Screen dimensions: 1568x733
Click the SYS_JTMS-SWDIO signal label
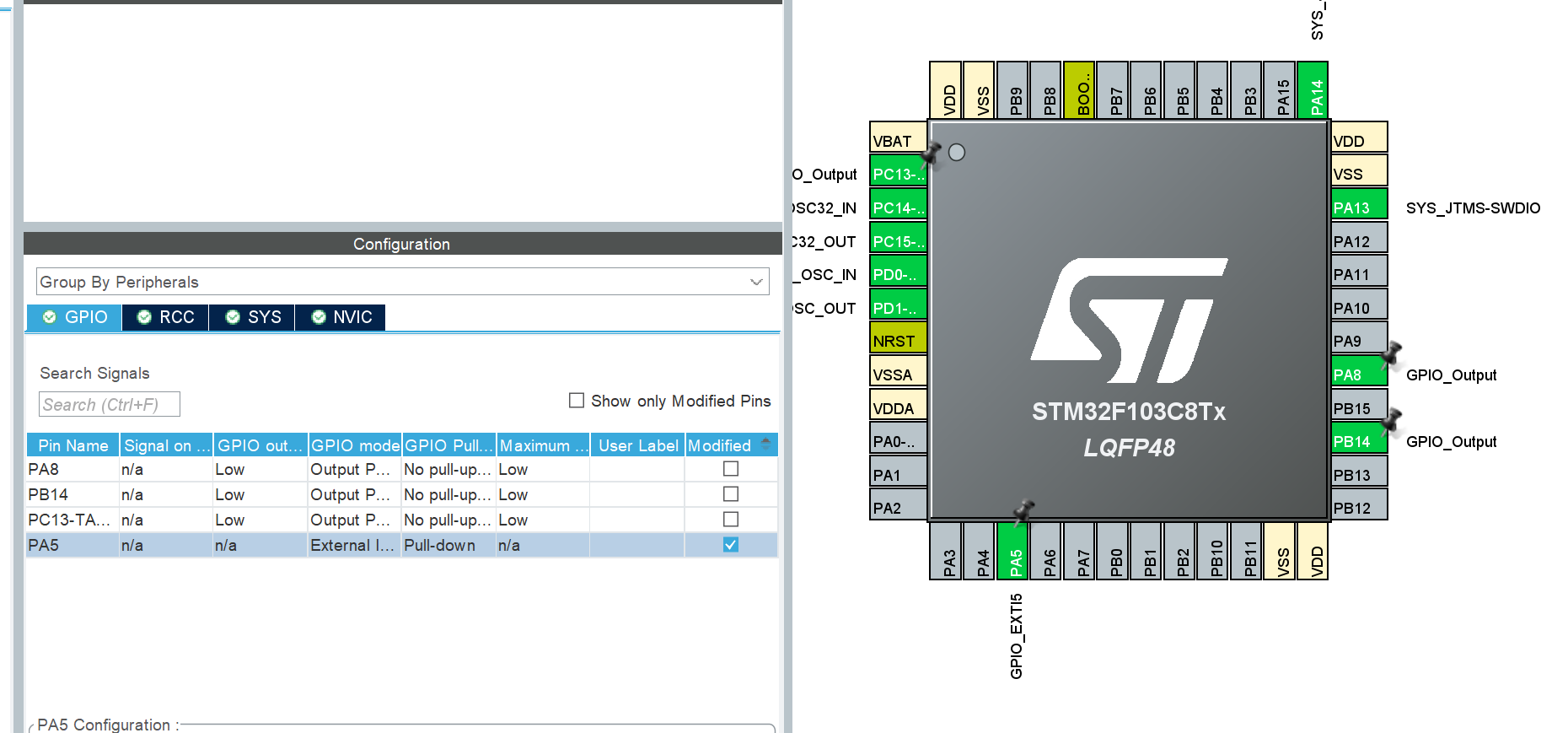pyautogui.click(x=1473, y=208)
